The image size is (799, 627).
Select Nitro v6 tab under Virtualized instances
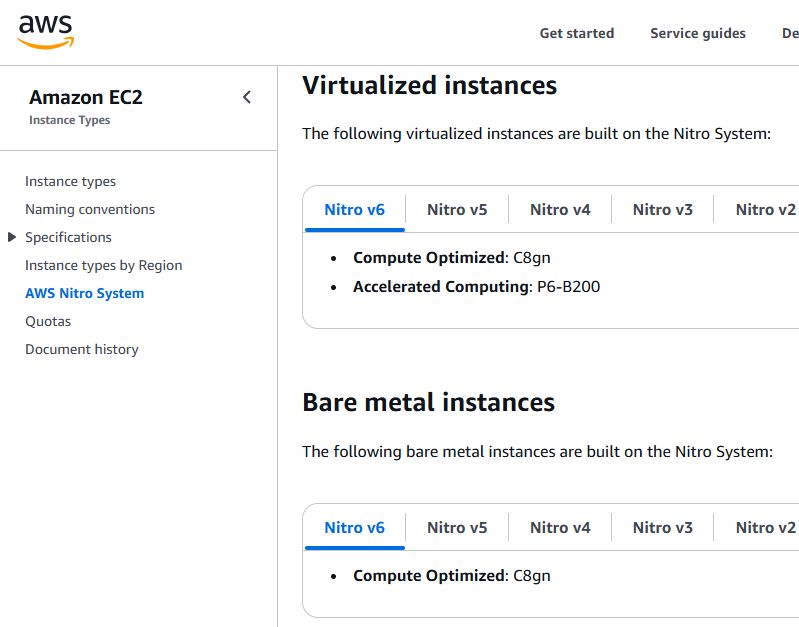point(355,210)
